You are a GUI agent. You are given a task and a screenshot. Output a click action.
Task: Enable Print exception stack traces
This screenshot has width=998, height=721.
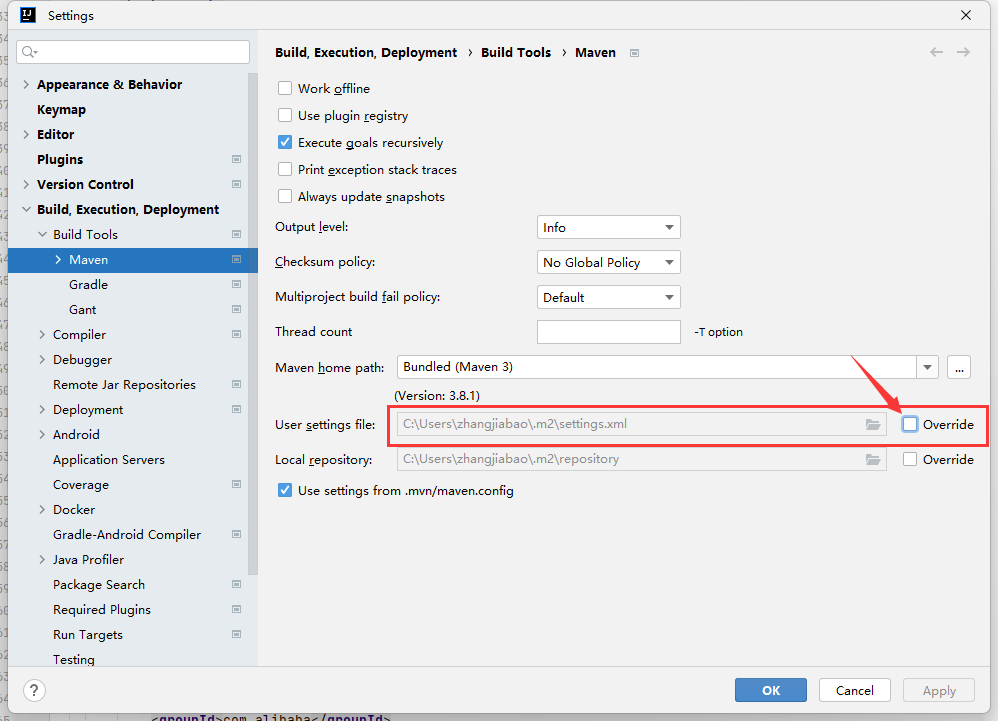pos(285,169)
